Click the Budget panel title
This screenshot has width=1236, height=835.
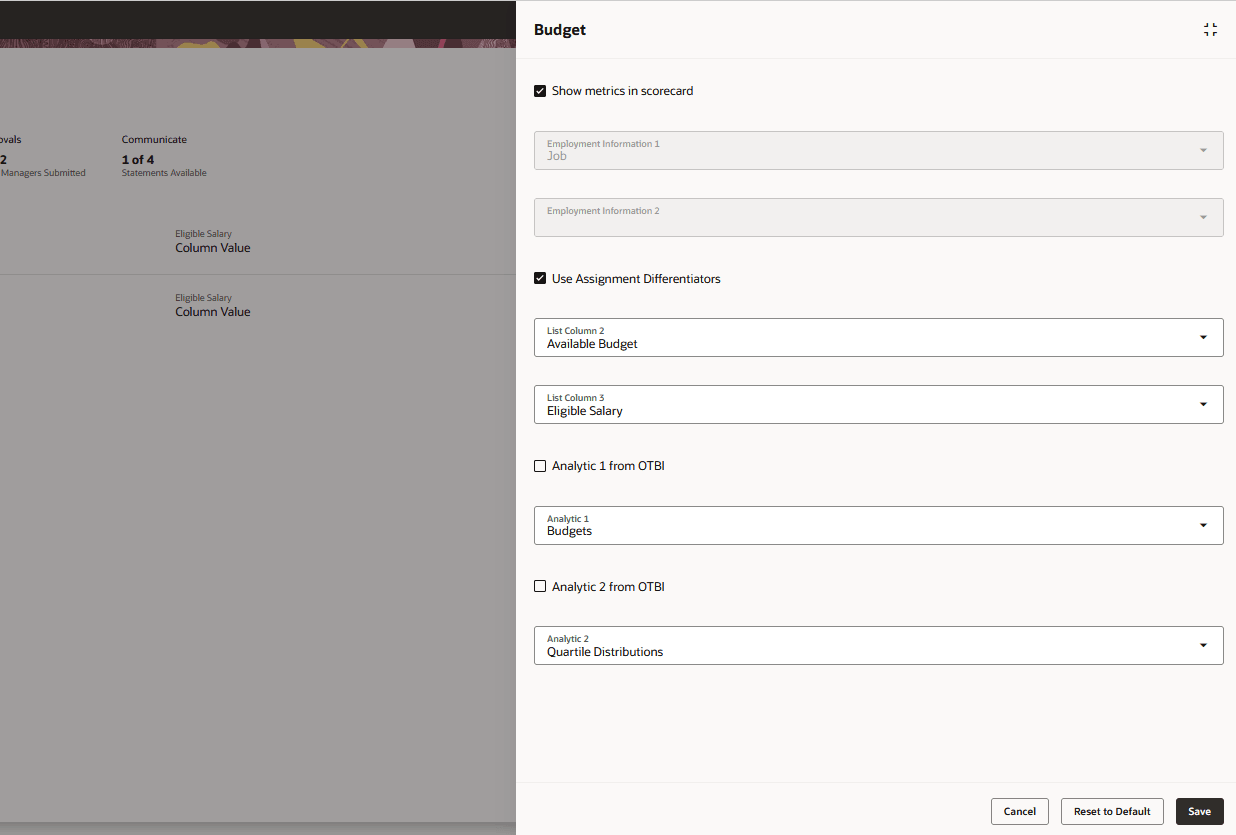point(559,29)
